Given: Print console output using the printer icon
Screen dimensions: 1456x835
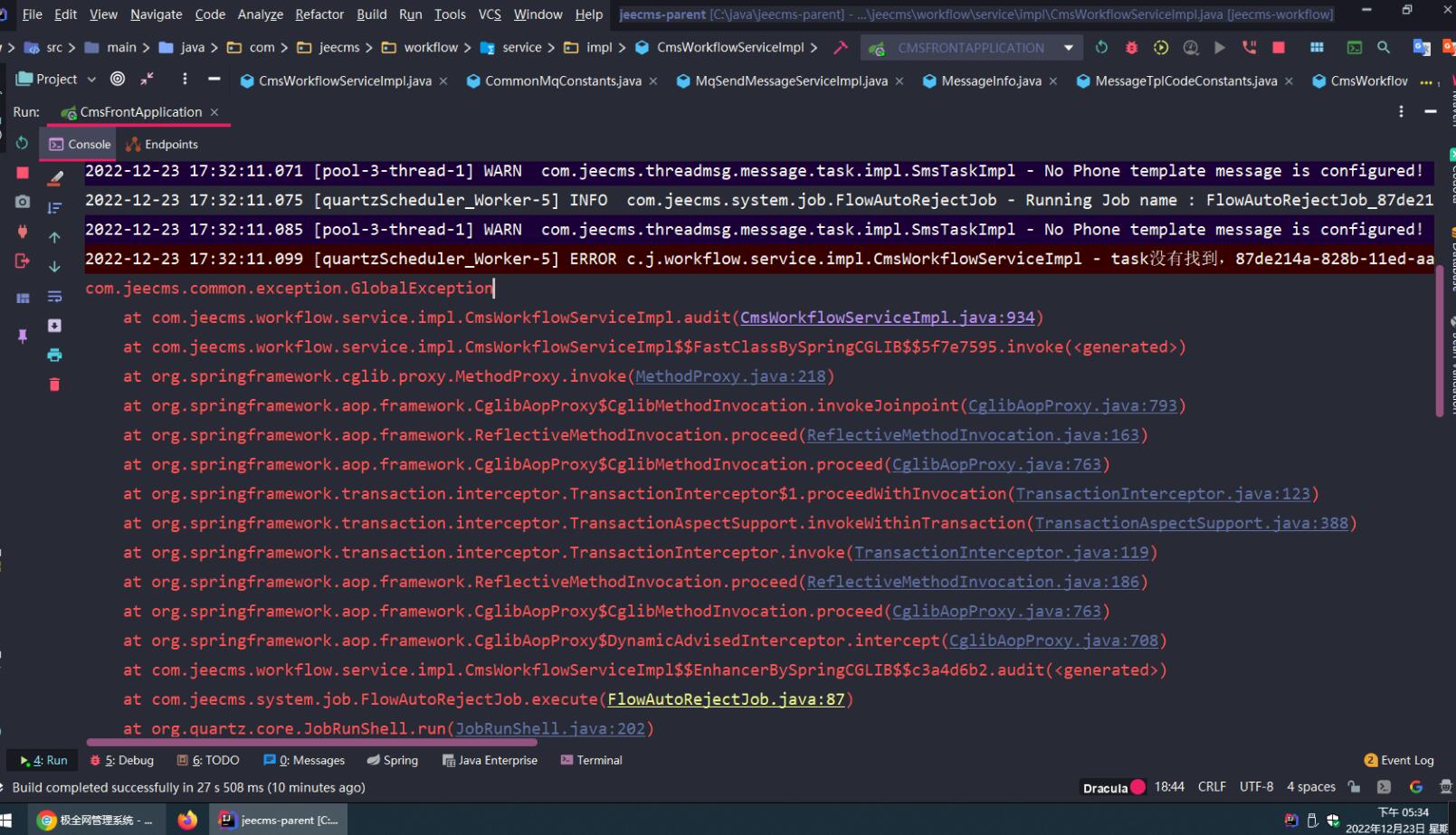Looking at the screenshot, I should 54,355.
